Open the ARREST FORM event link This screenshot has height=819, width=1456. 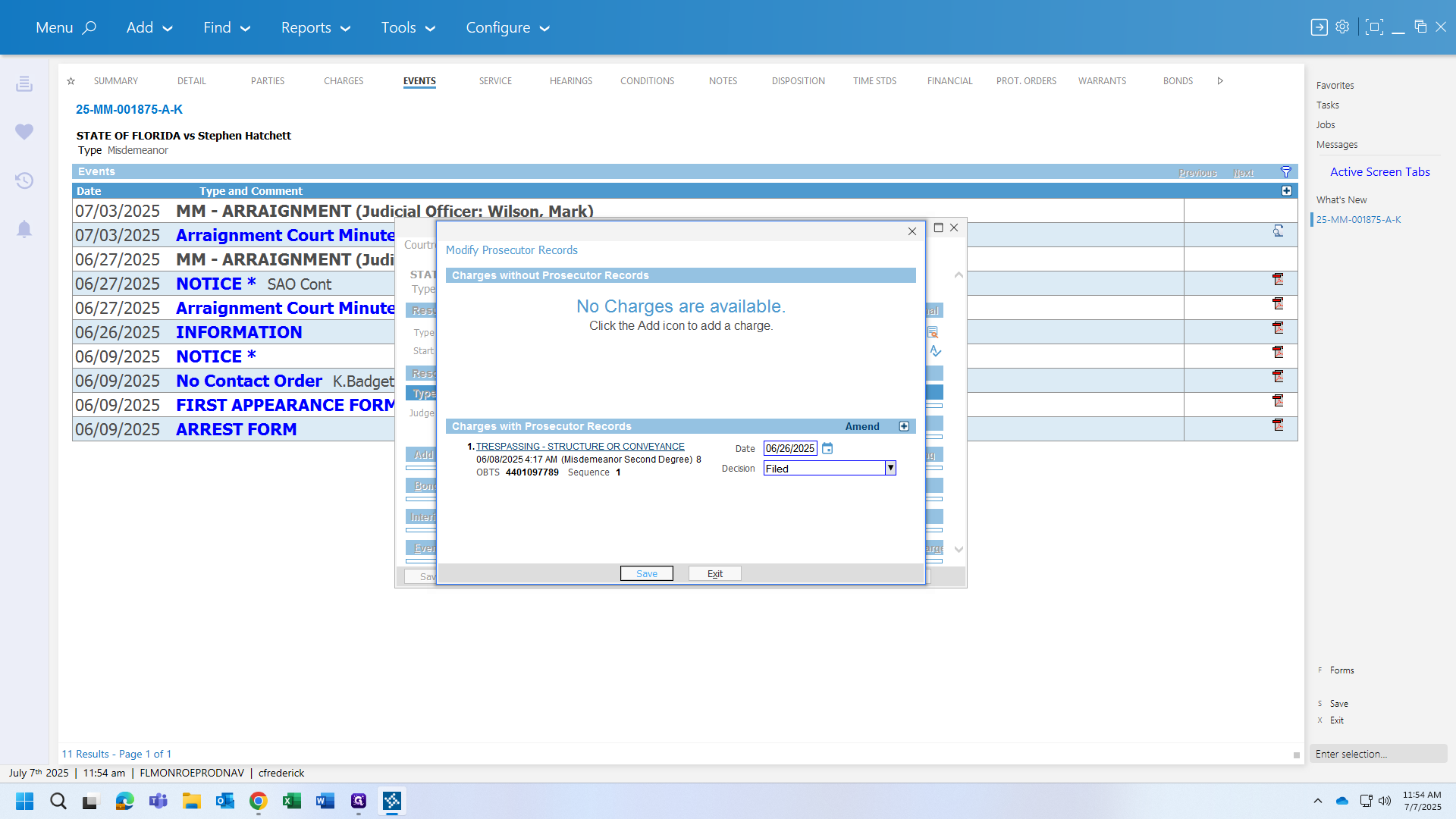pyautogui.click(x=236, y=429)
